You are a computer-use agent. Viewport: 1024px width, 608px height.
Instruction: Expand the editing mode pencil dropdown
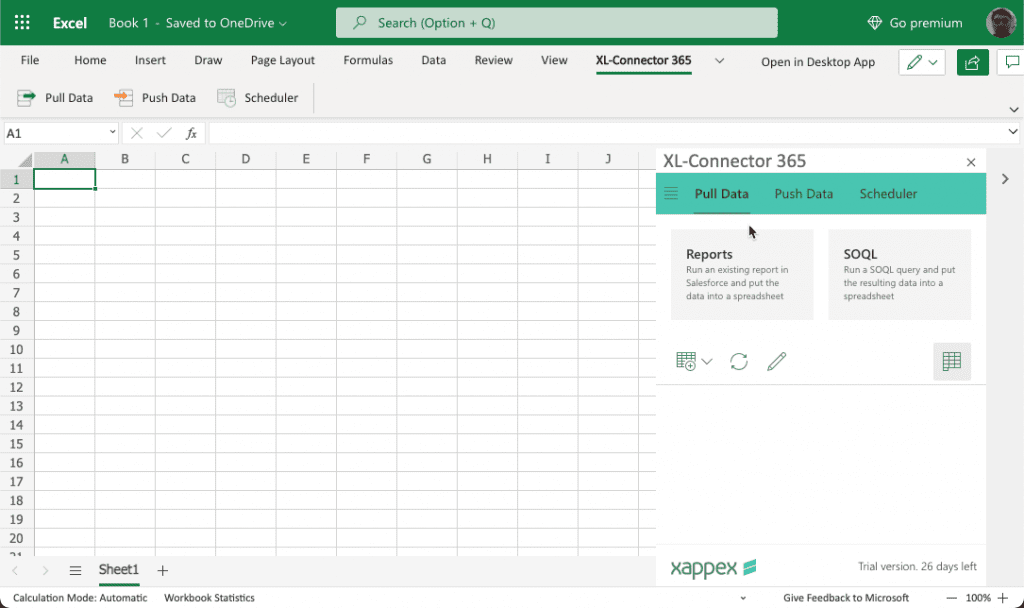click(x=934, y=62)
